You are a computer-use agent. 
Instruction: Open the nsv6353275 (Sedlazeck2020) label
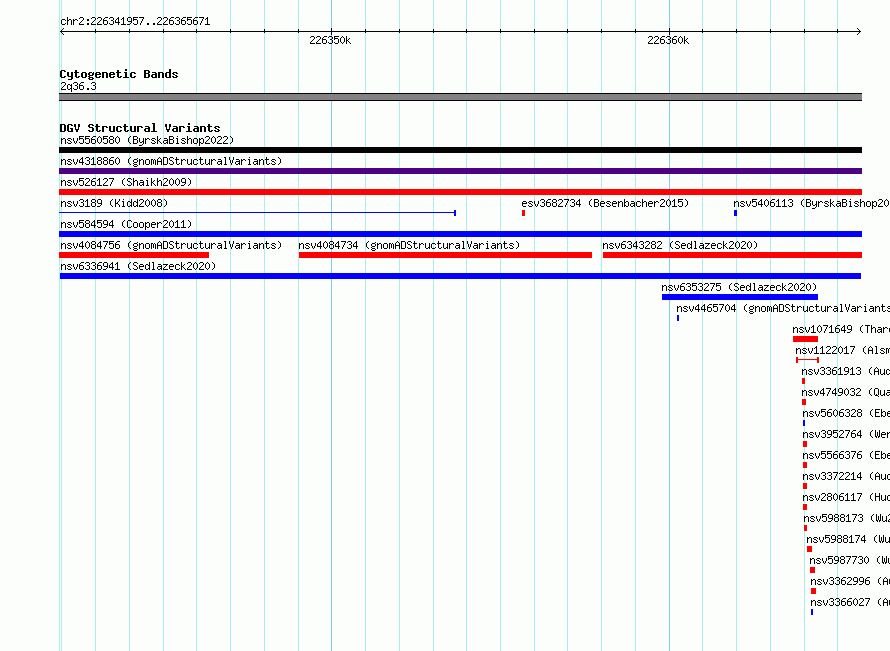tap(739, 287)
